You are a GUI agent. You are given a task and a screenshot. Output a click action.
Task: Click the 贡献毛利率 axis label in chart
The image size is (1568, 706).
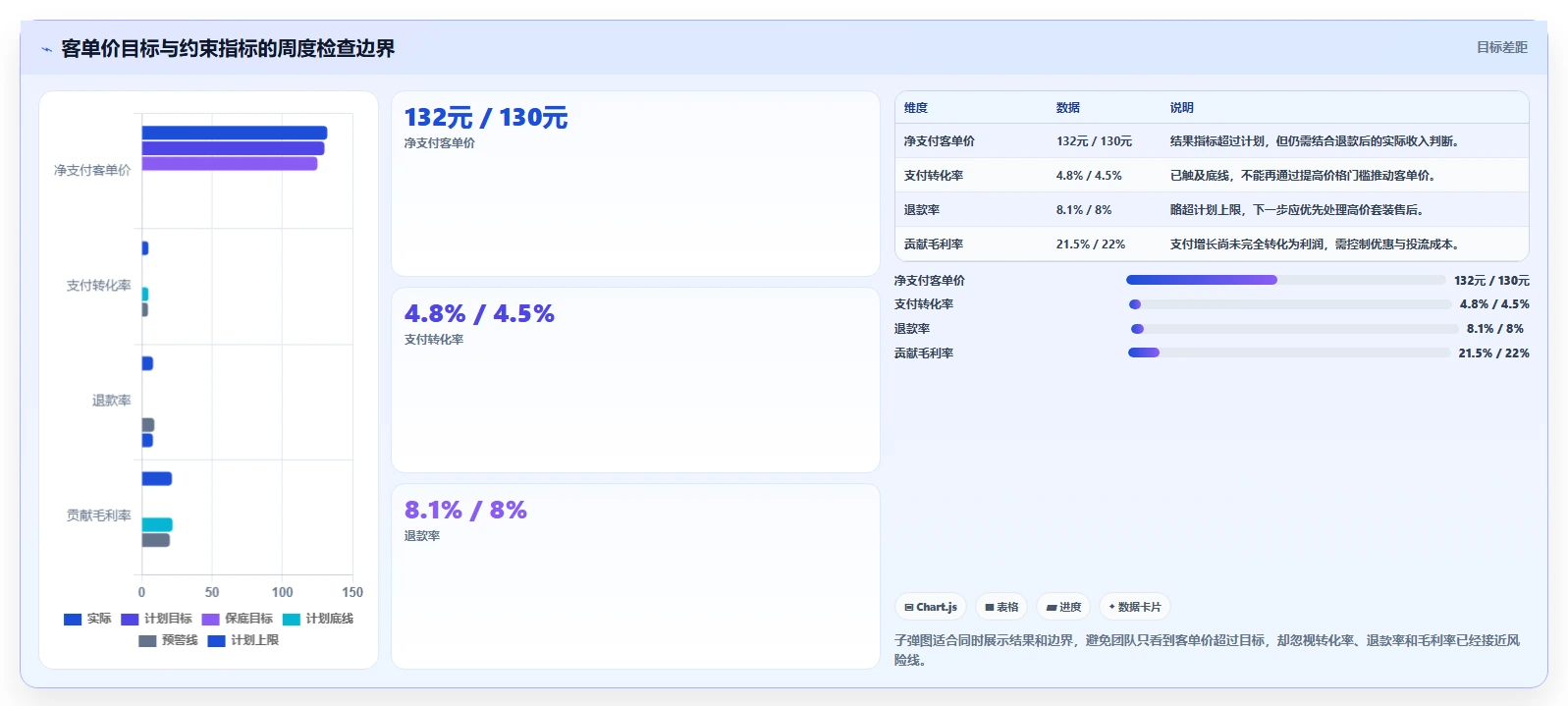(x=98, y=515)
